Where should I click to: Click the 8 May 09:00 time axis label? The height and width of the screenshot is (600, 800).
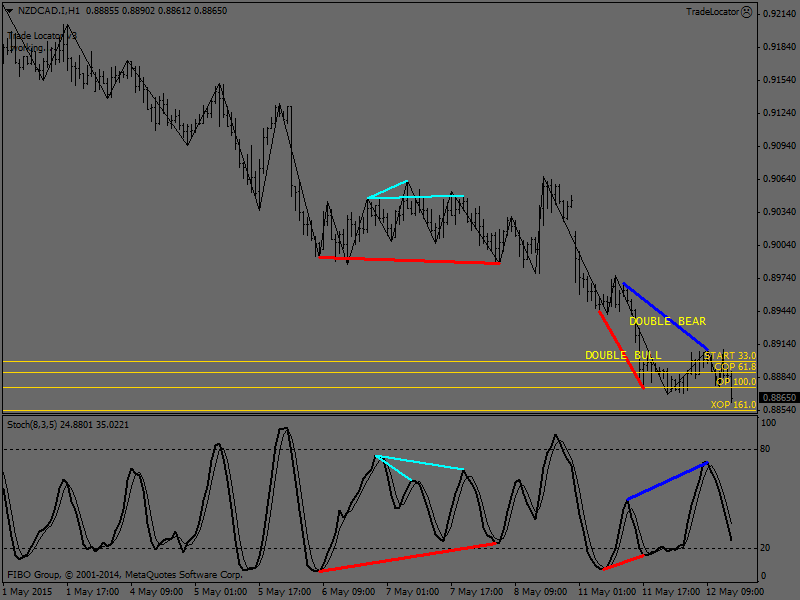click(540, 591)
